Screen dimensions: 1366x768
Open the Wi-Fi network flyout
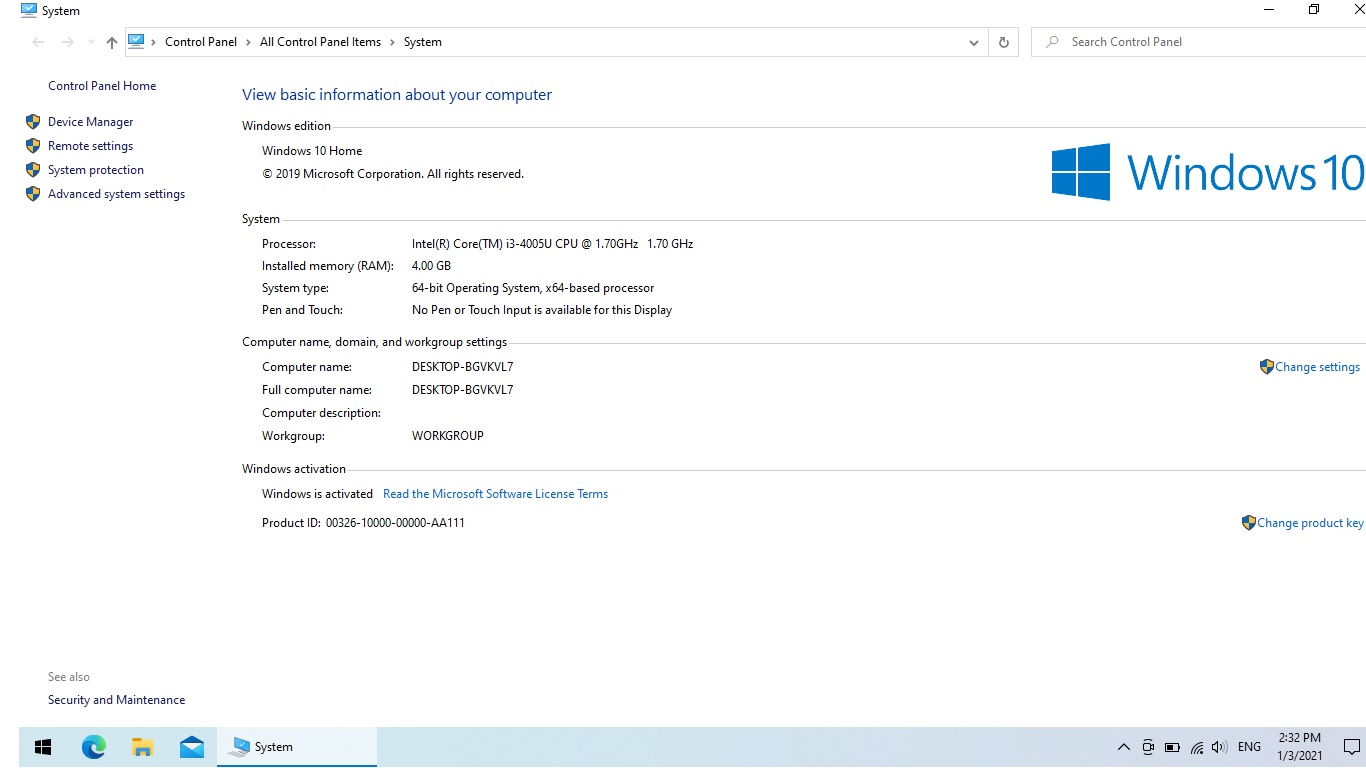[x=1196, y=747]
